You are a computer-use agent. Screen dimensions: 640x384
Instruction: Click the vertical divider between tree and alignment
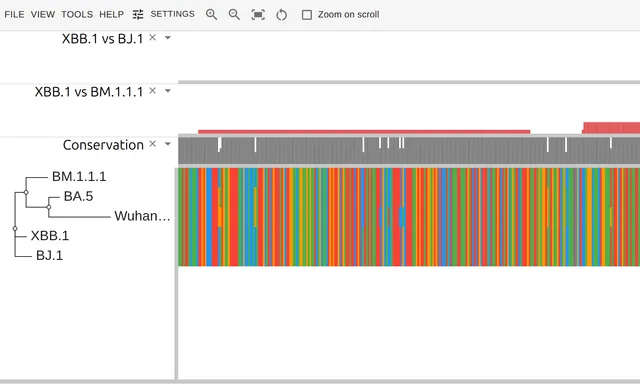click(x=176, y=273)
